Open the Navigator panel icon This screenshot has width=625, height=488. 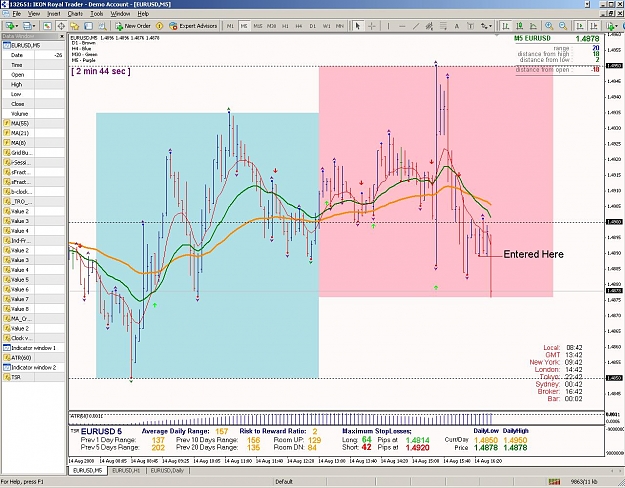[x=74, y=26]
